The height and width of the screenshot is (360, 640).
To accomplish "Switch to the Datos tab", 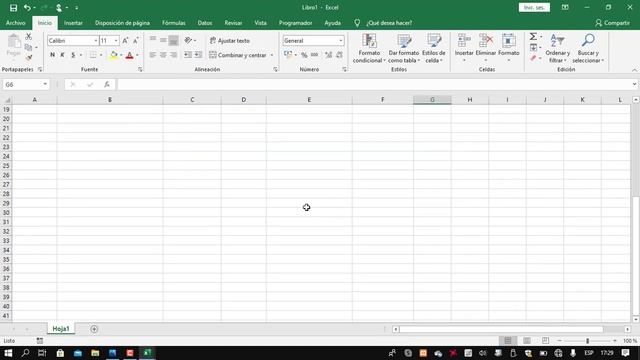I will 204,23.
